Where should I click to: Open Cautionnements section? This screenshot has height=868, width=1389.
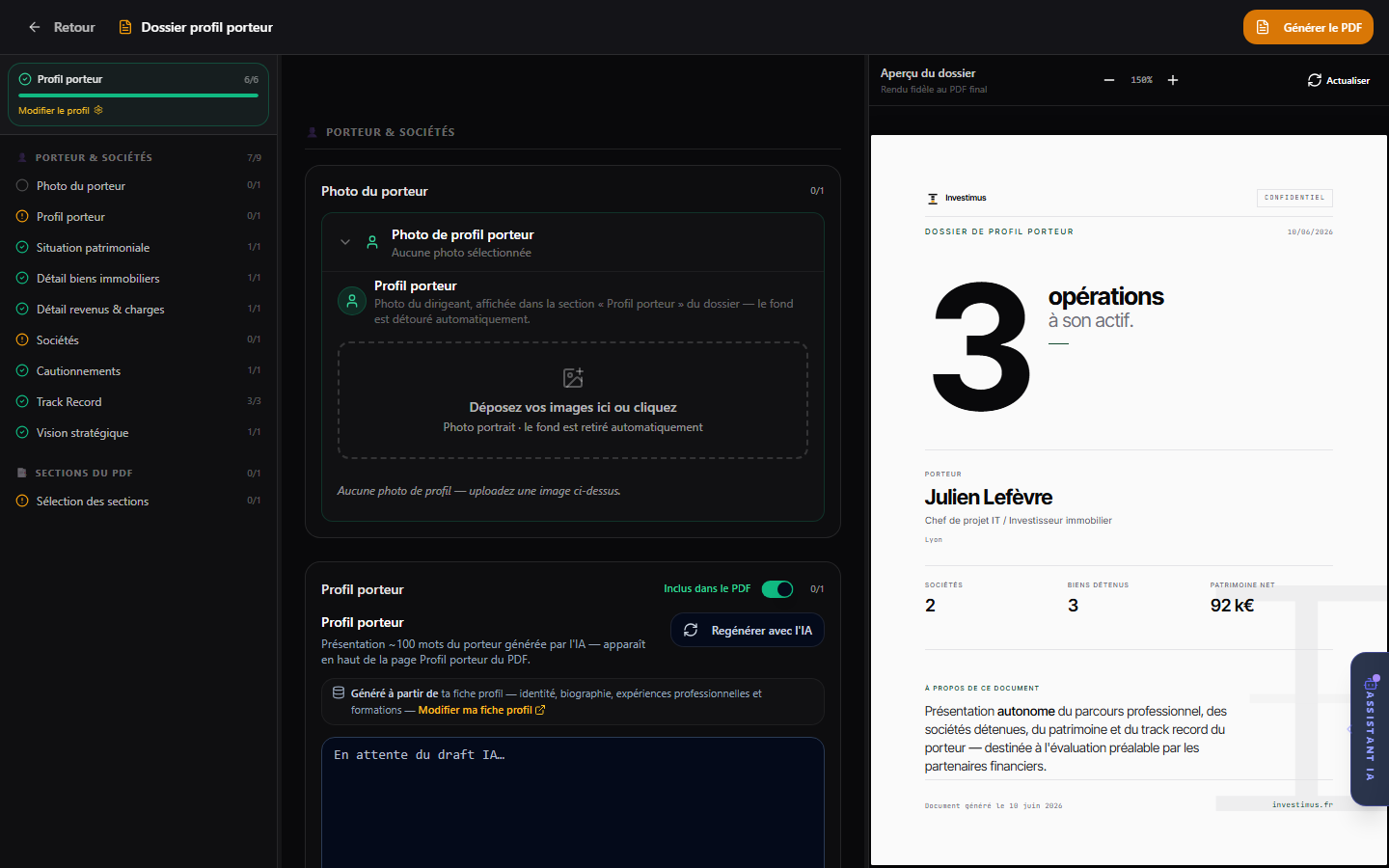(138, 370)
